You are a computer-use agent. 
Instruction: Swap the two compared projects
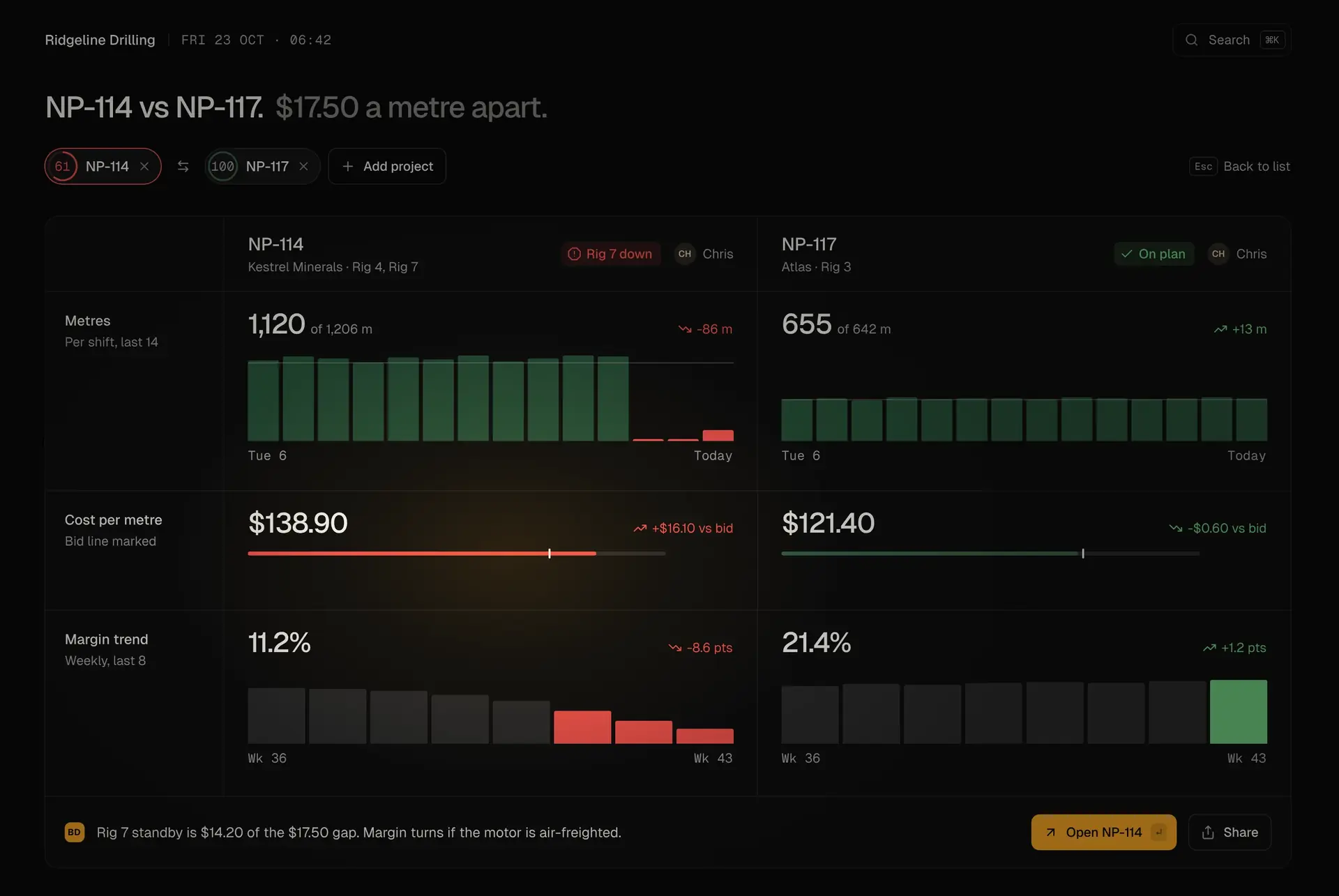pyautogui.click(x=183, y=166)
